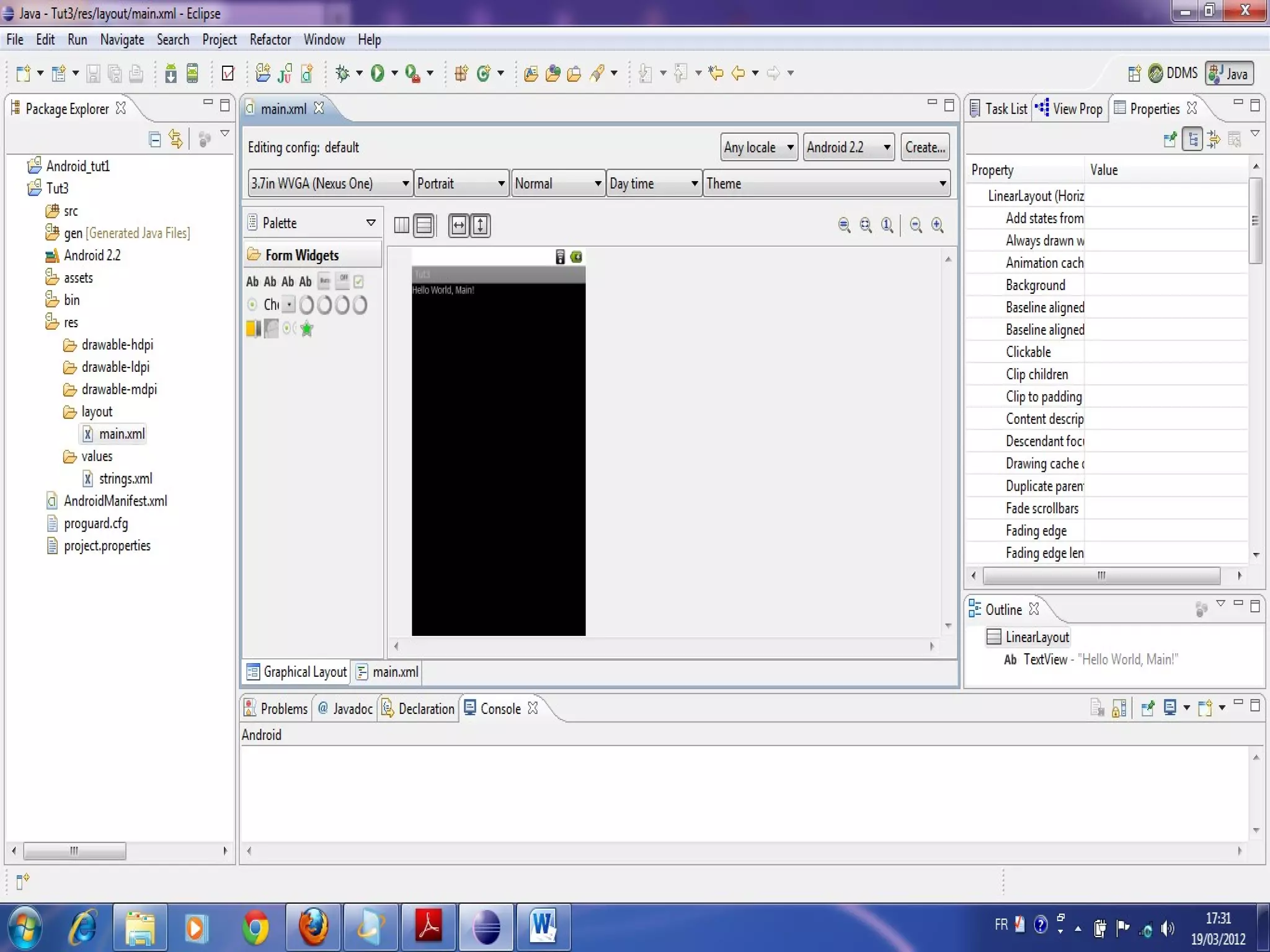Switch to the DDMS perspective

pos(1173,73)
